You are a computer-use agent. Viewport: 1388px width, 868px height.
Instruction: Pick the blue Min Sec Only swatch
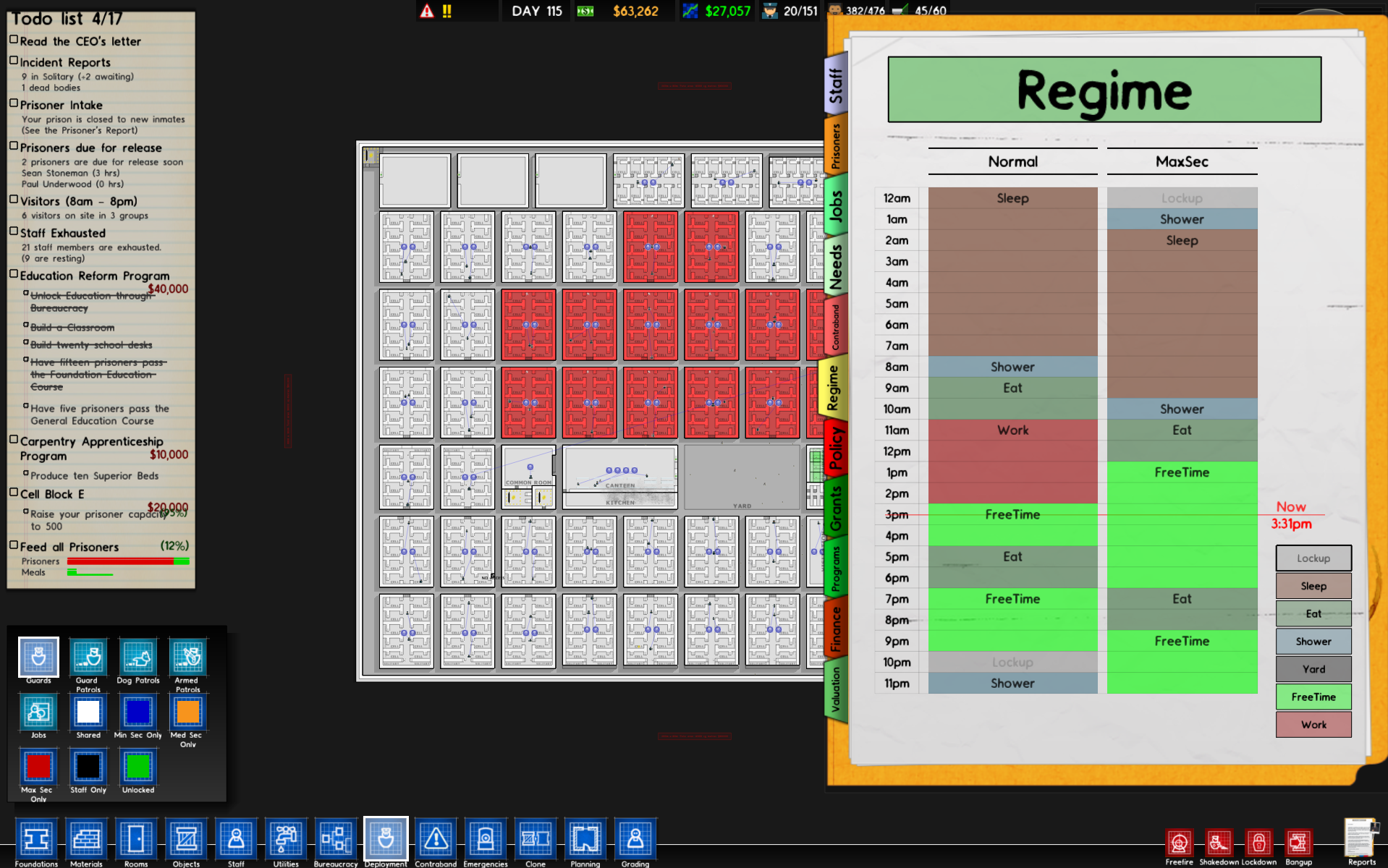[x=137, y=712]
